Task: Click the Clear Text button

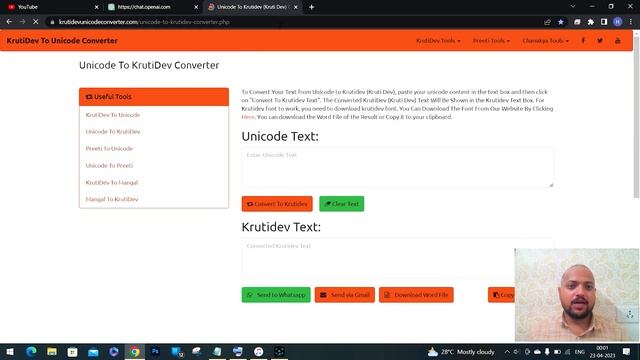Action: point(342,204)
